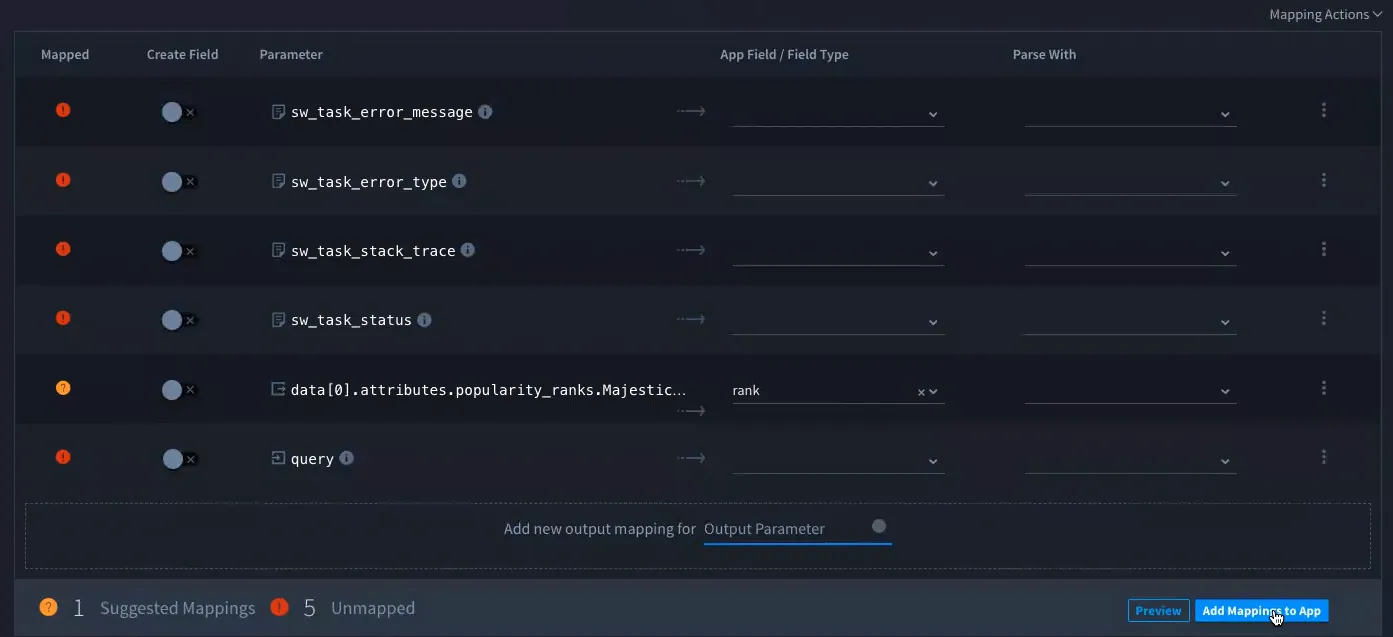Click the sw_task_stack_trace parameter name
The image size is (1393, 637).
pos(373,251)
